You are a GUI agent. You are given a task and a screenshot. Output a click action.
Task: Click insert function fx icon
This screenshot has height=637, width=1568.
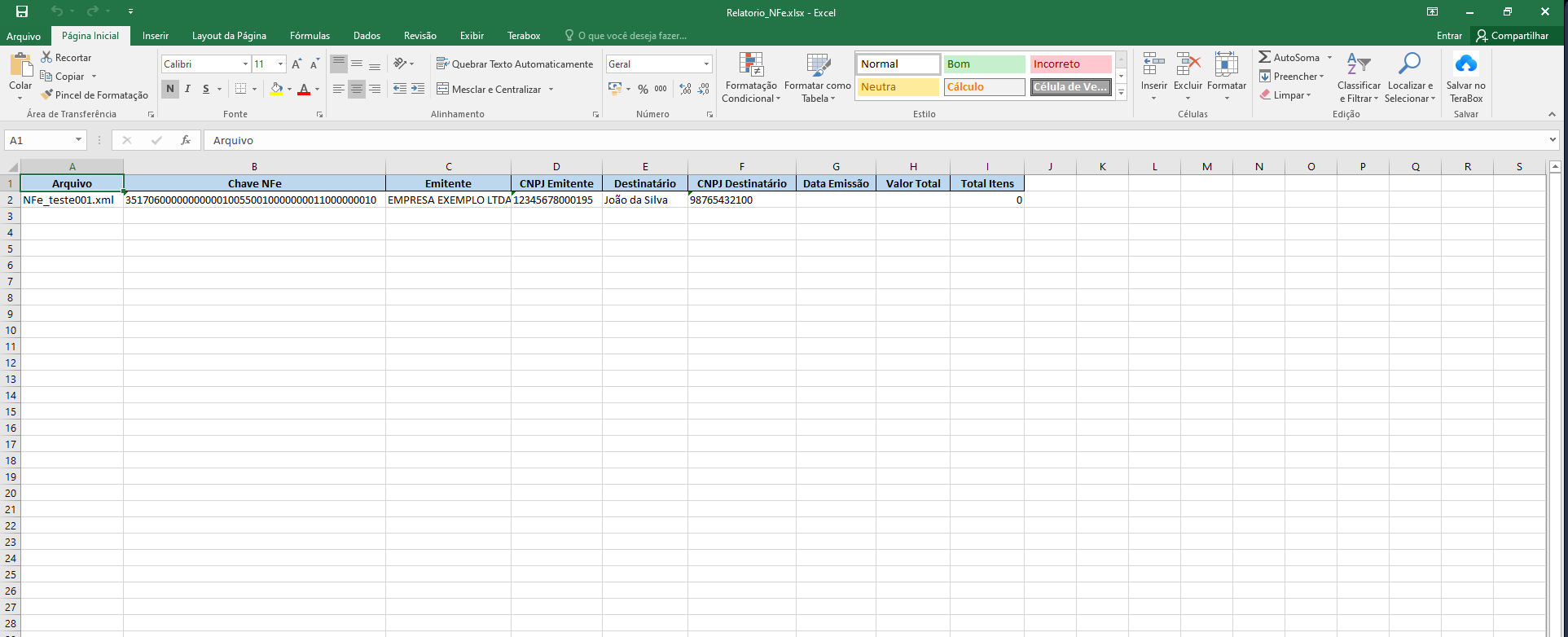186,140
